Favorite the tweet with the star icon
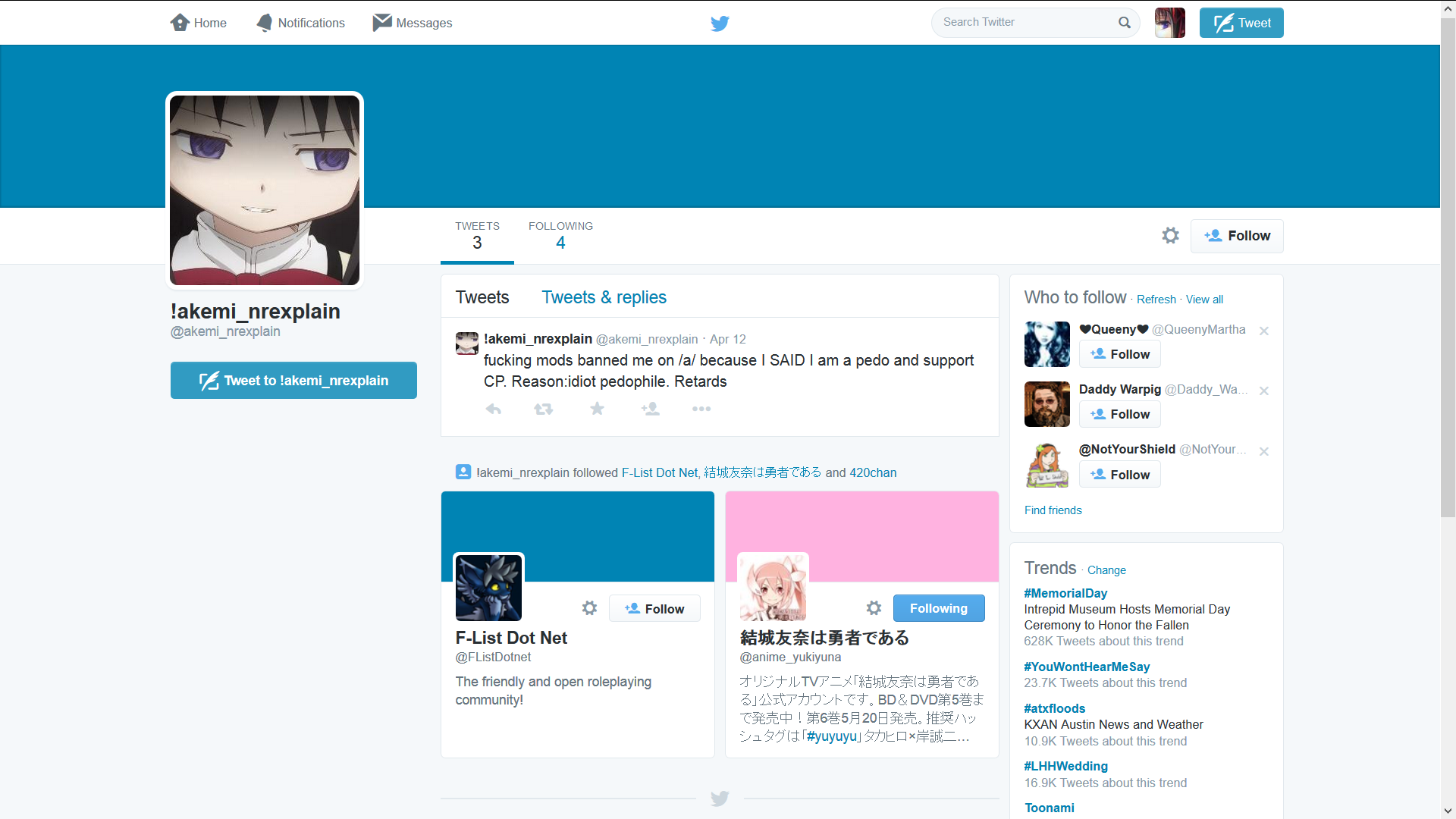 point(598,409)
